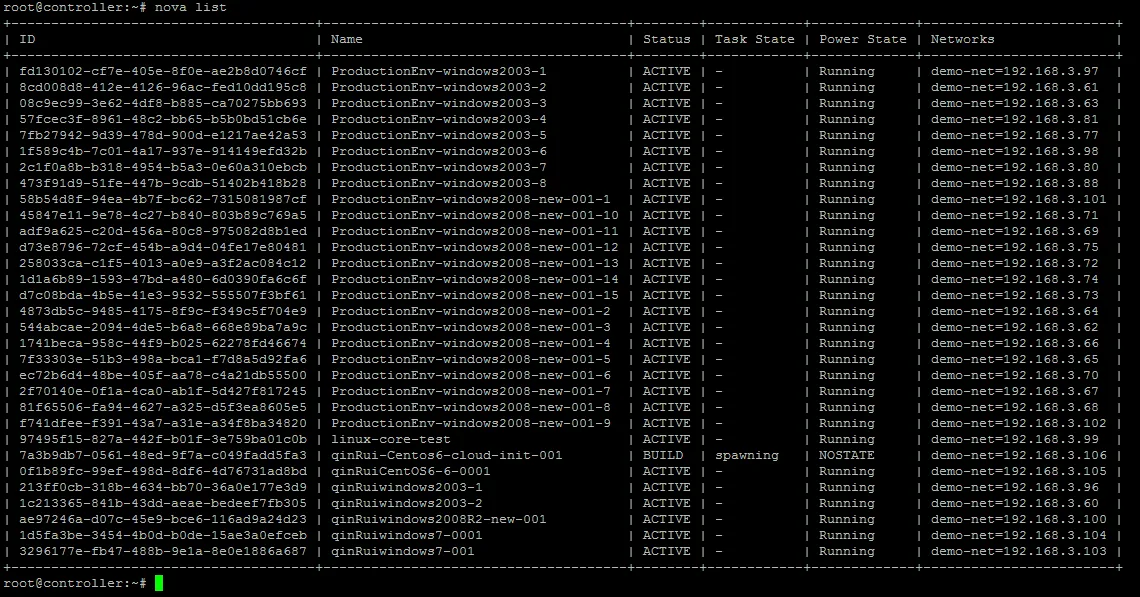Click name ProductionEnv-windows2008-new-001-13
1140x597 pixels.
point(475,263)
